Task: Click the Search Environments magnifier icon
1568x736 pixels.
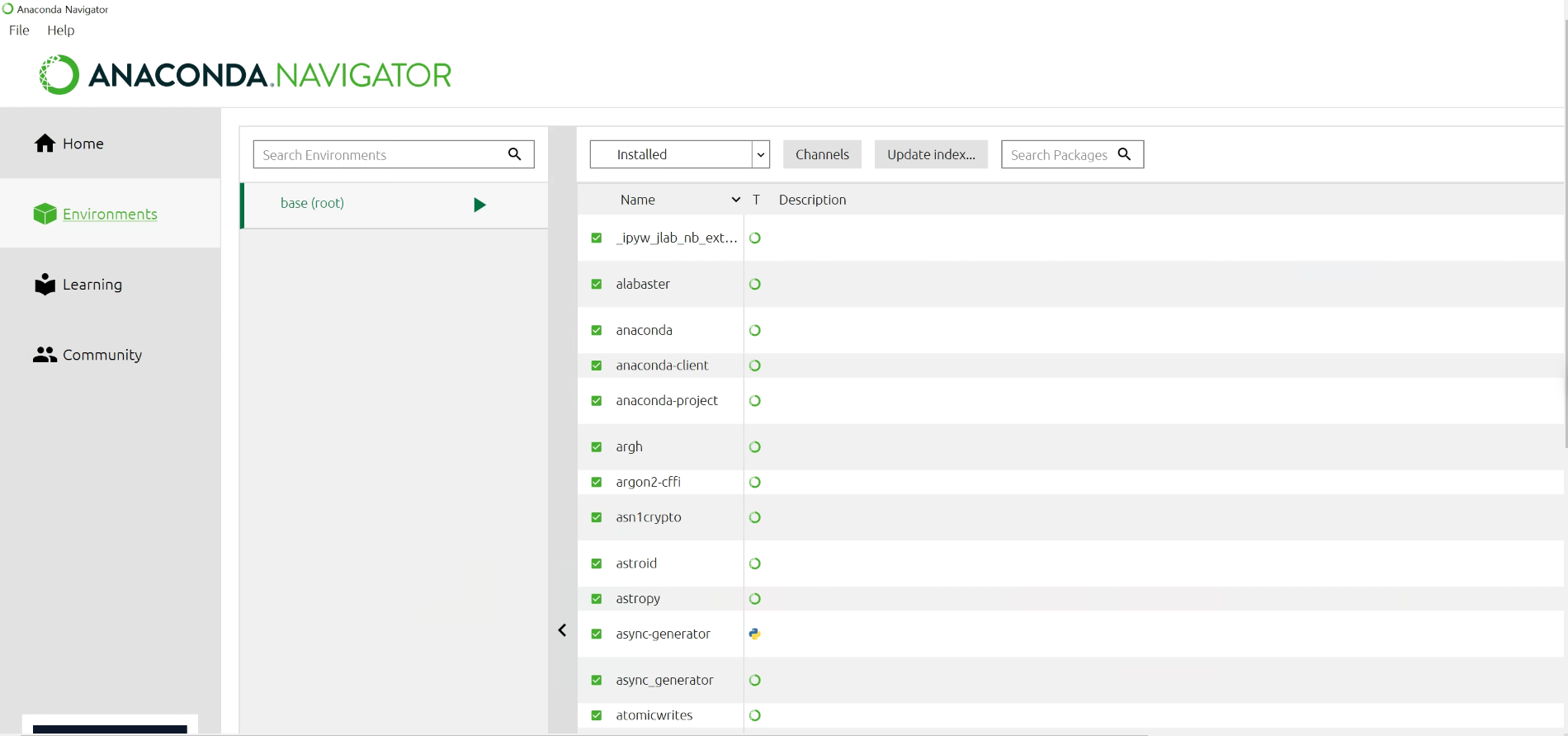Action: click(514, 154)
